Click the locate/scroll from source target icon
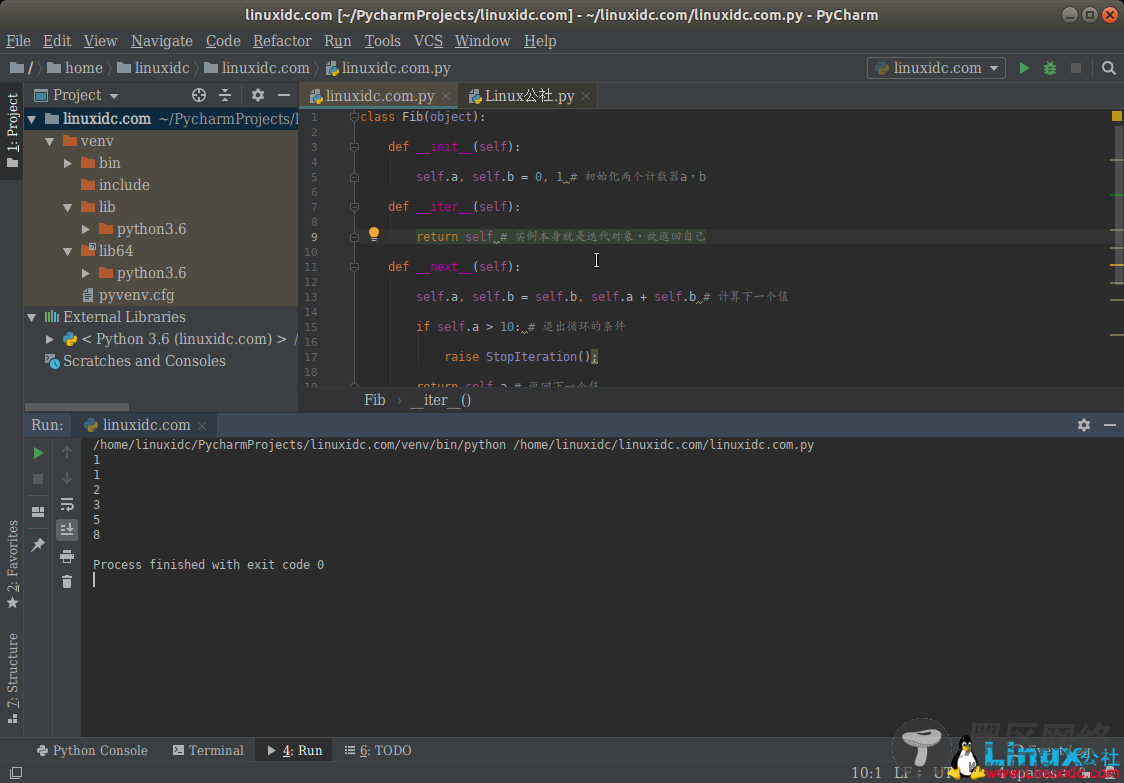 click(x=199, y=95)
